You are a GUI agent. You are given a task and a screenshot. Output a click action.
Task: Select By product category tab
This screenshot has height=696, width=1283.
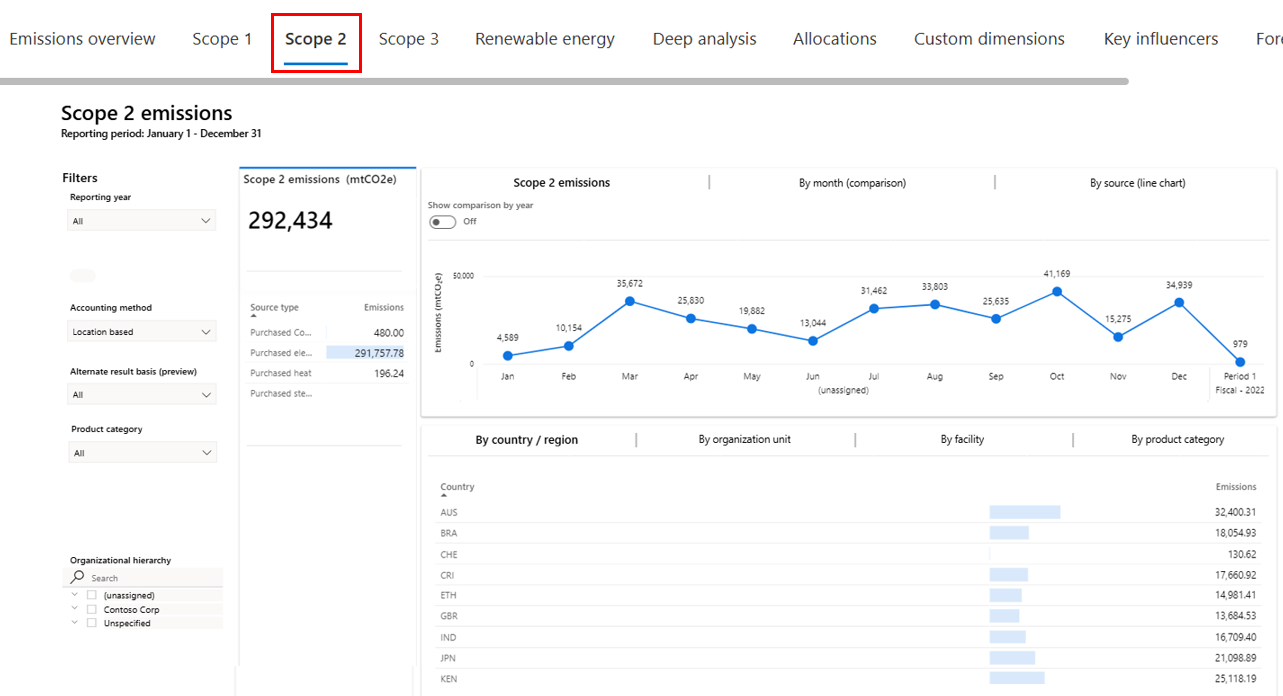[x=1177, y=439]
